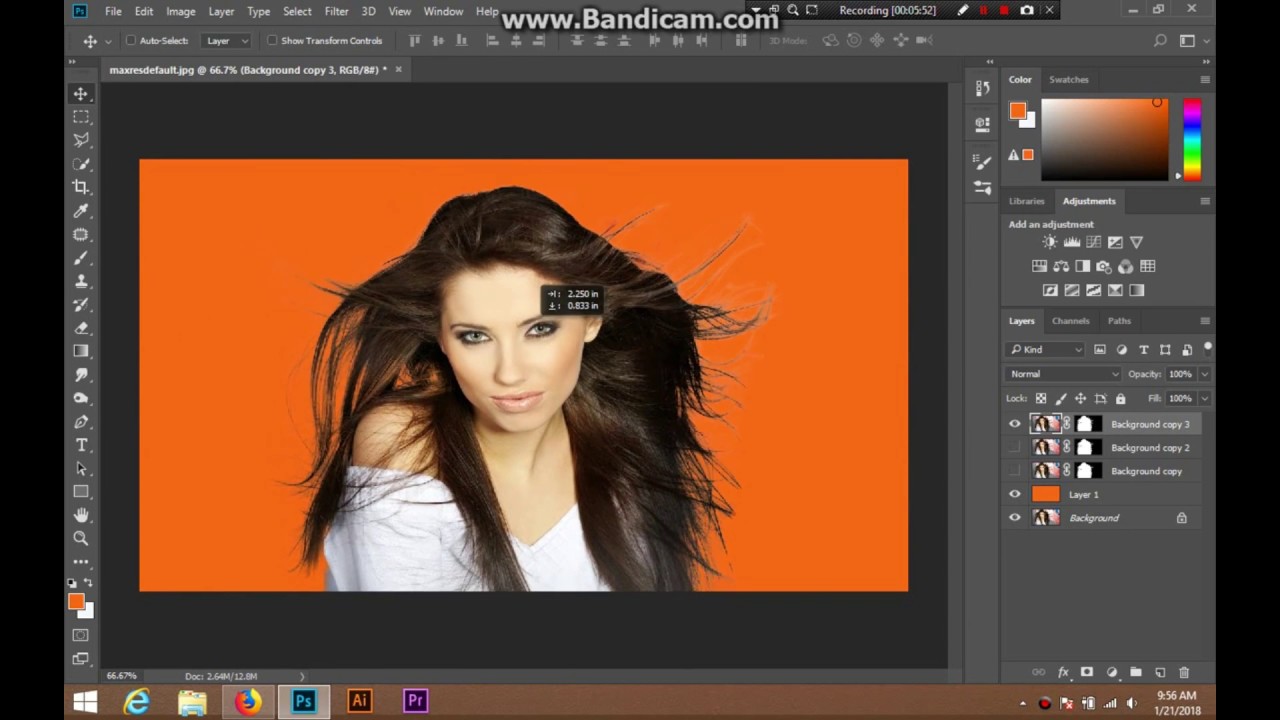Select the Layer 1 orange thumbnail
The width and height of the screenshot is (1280, 720).
point(1045,494)
